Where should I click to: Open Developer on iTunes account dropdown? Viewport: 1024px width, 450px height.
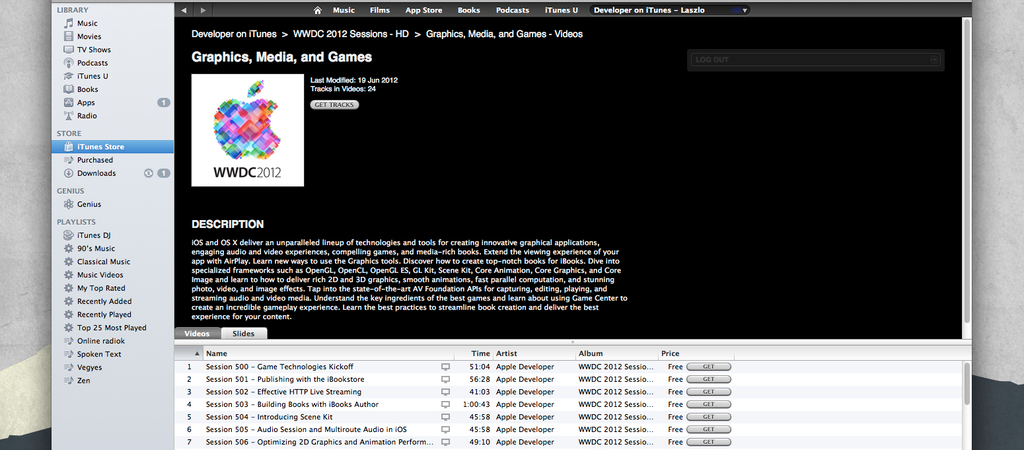point(669,10)
